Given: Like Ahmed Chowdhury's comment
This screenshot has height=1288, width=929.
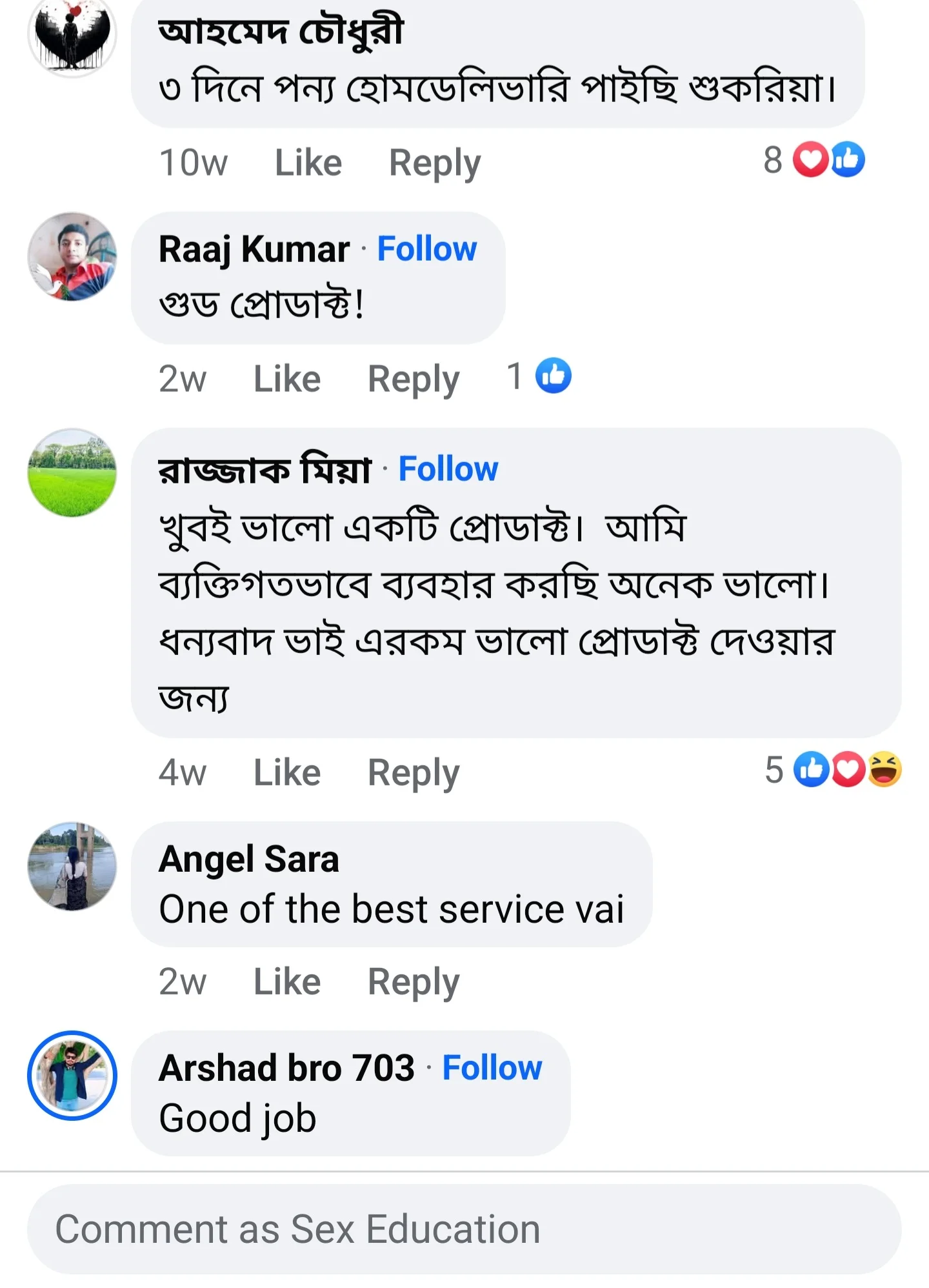Looking at the screenshot, I should pyautogui.click(x=308, y=161).
